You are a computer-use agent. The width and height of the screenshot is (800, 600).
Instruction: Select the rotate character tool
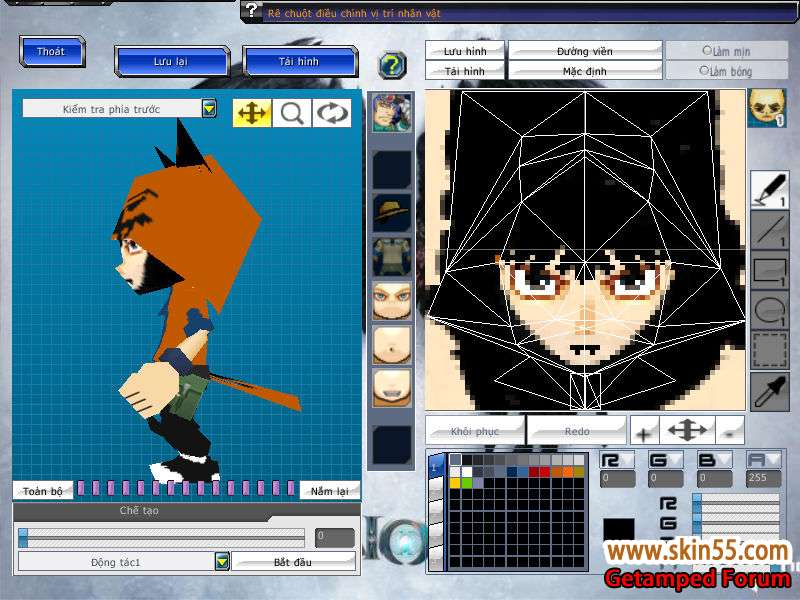332,113
